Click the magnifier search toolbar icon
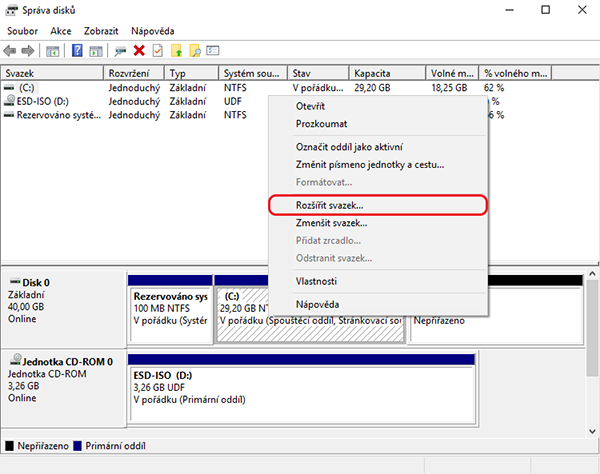 click(x=195, y=50)
